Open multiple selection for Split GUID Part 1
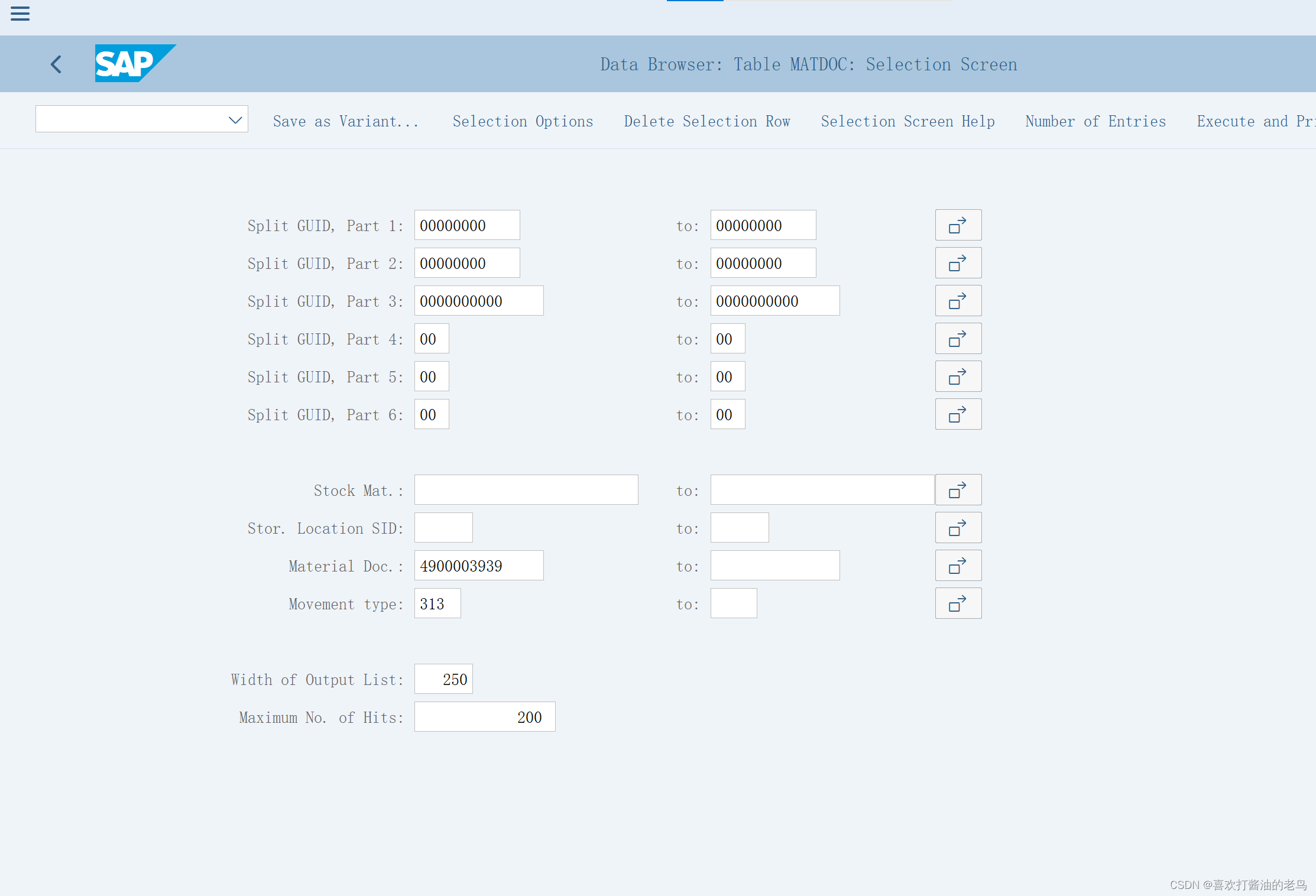The height and width of the screenshot is (896, 1316). click(958, 225)
